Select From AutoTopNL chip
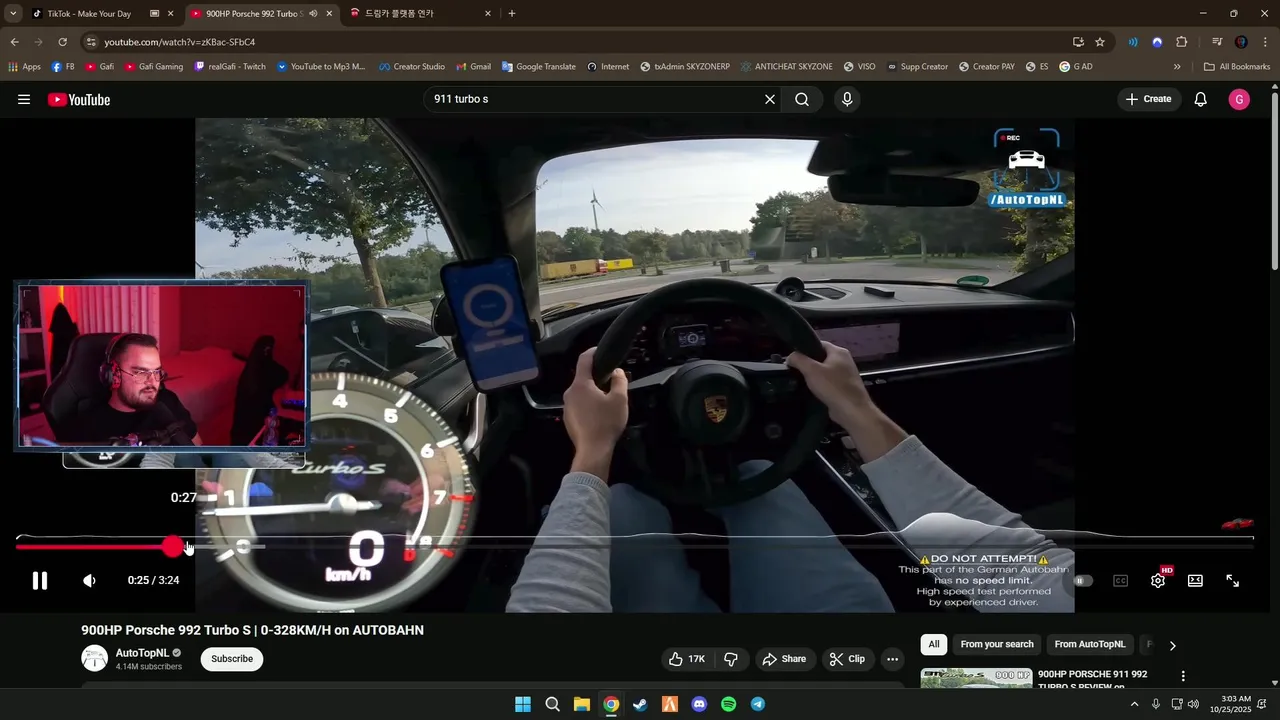 [1090, 645]
